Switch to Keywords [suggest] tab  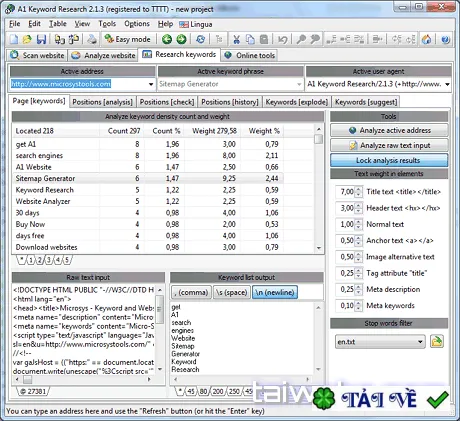366,102
